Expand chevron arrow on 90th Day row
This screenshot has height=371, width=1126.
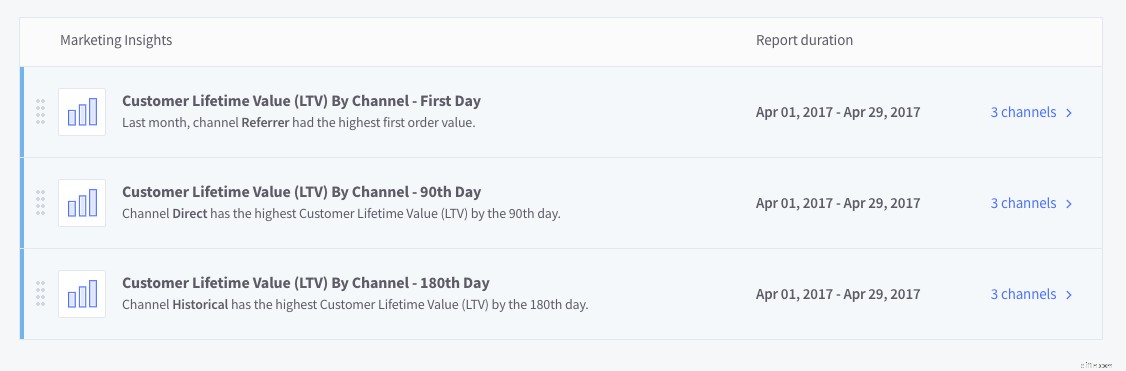click(x=1069, y=204)
